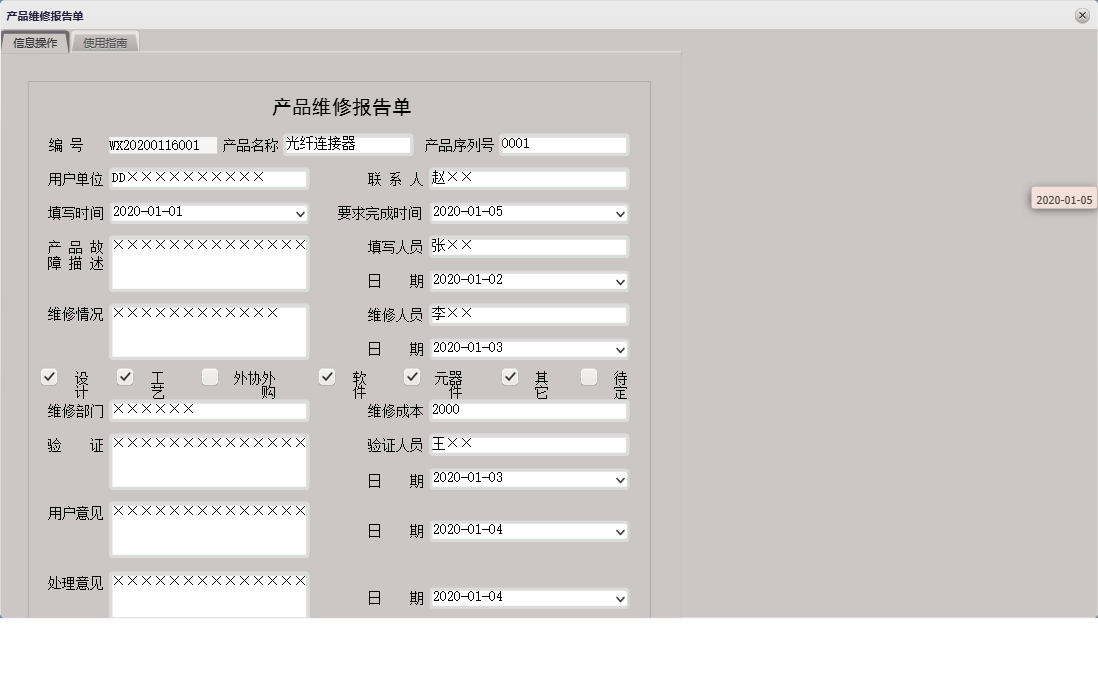Click the 产品故障描述 text area
1098x687 pixels.
pyautogui.click(x=208, y=262)
